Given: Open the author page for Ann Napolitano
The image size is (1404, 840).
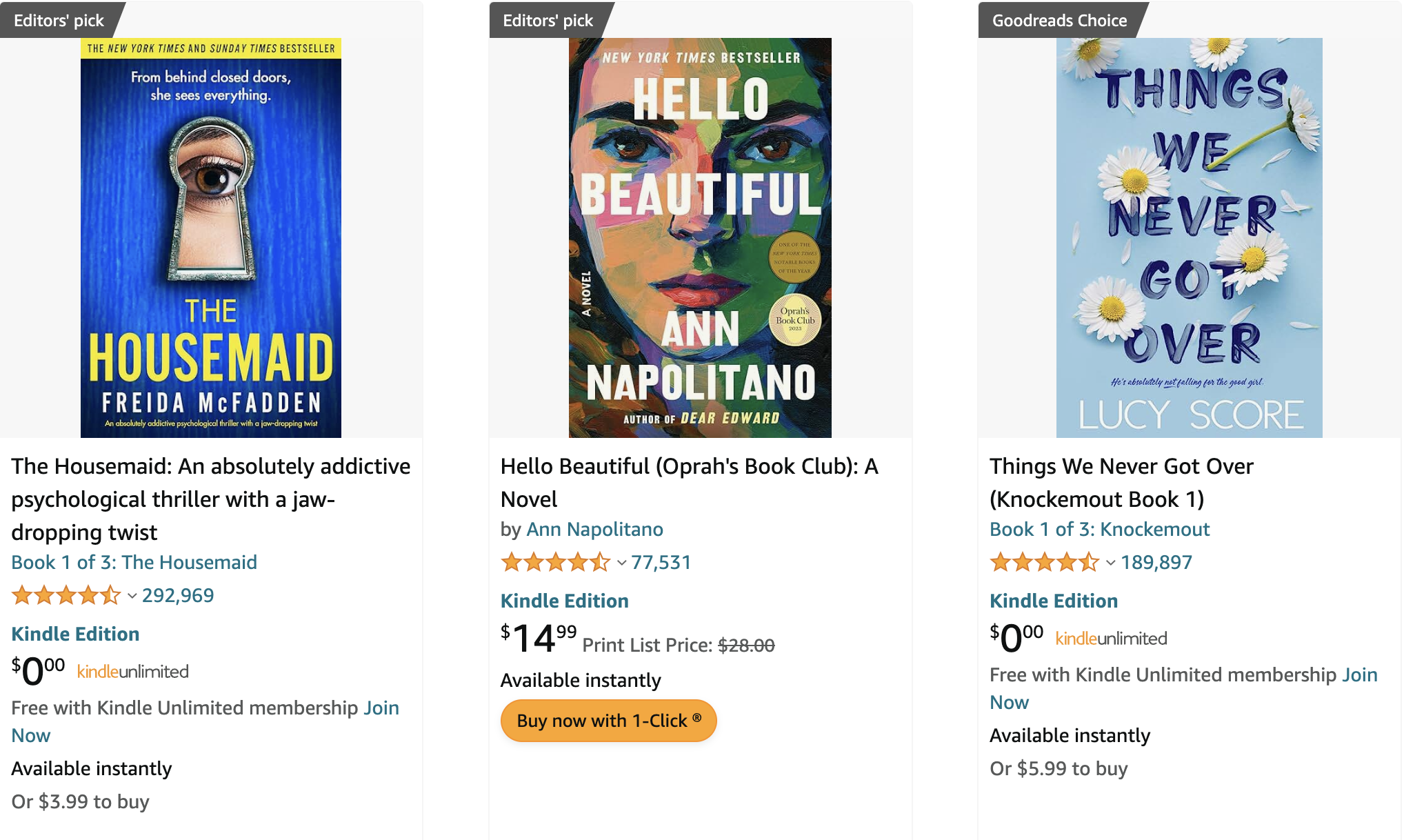Looking at the screenshot, I should tap(595, 529).
